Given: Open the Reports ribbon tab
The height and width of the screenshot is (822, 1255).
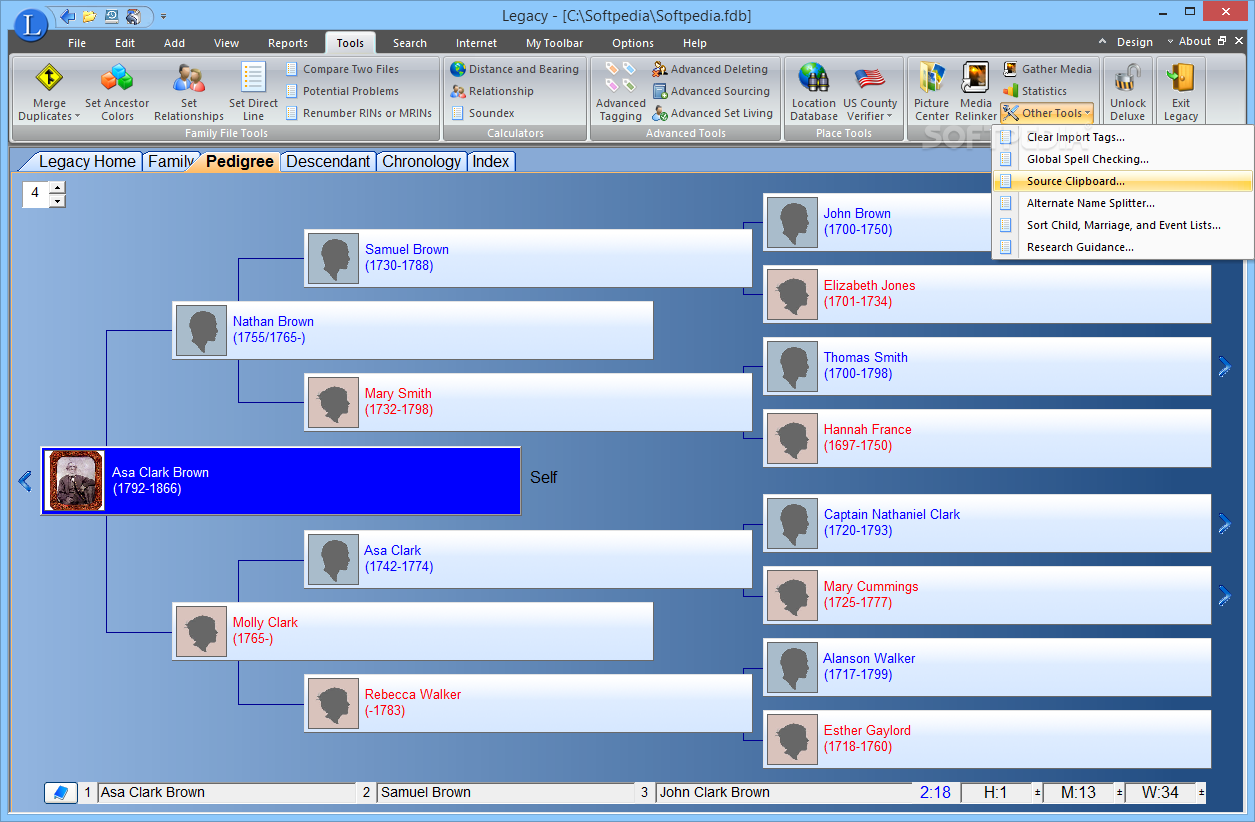Looking at the screenshot, I should tap(288, 43).
